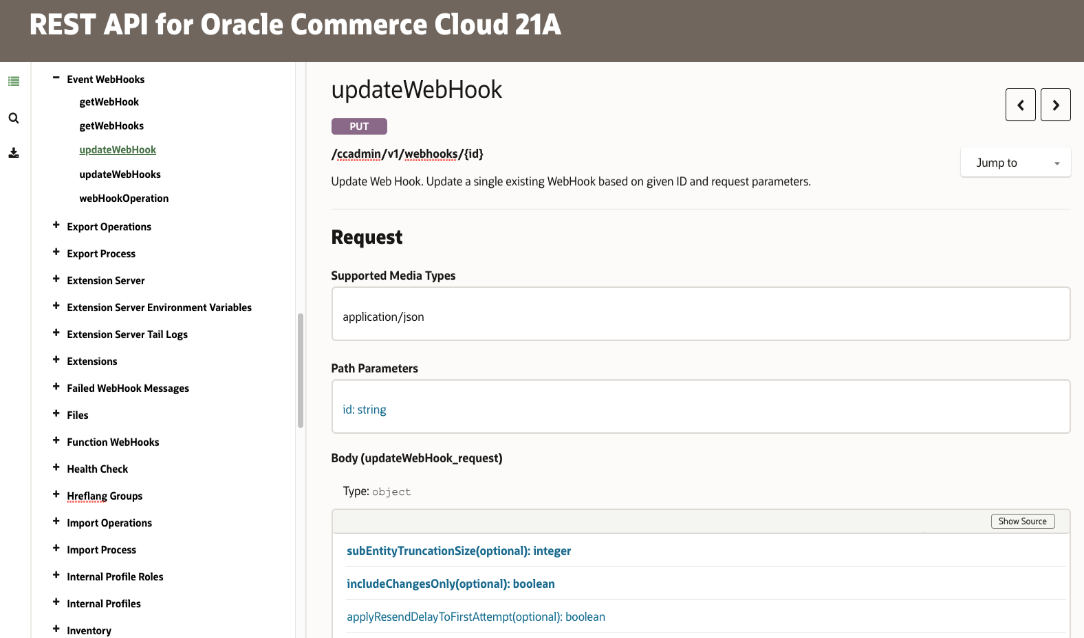The width and height of the screenshot is (1084, 638).
Task: Click the Show Source button
Action: pos(1022,521)
